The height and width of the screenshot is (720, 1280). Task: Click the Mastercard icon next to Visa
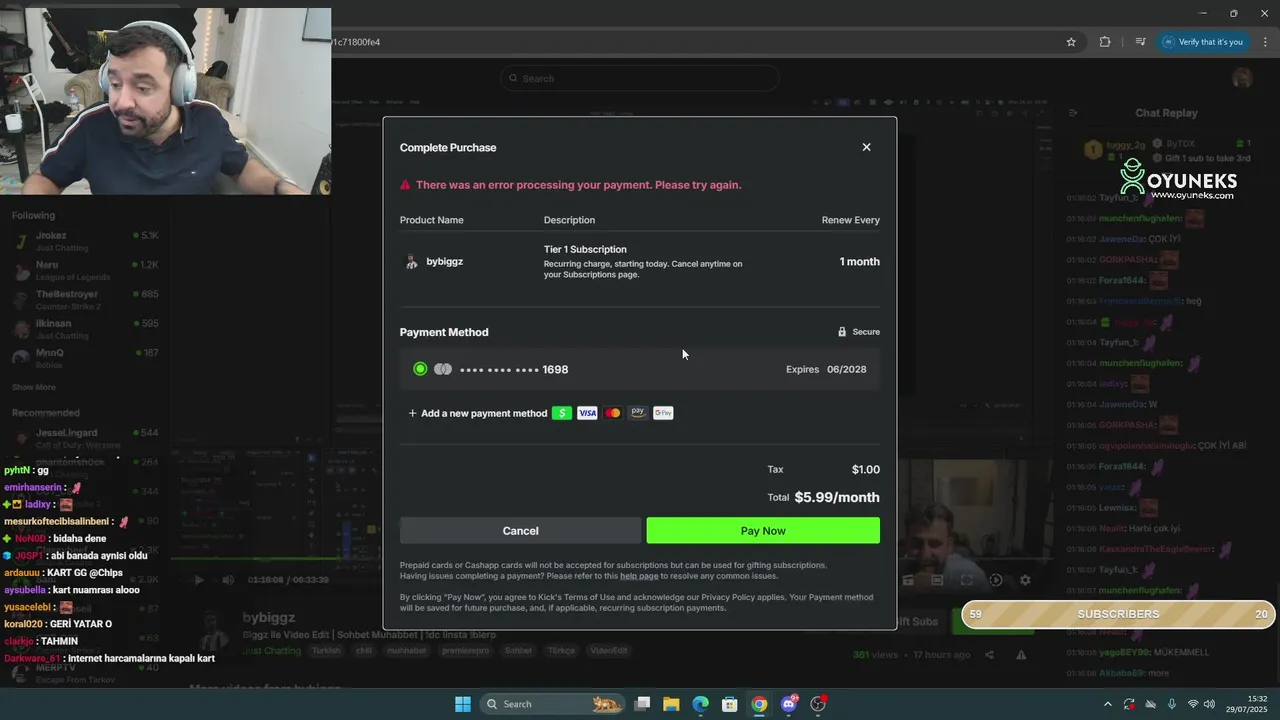click(x=613, y=413)
